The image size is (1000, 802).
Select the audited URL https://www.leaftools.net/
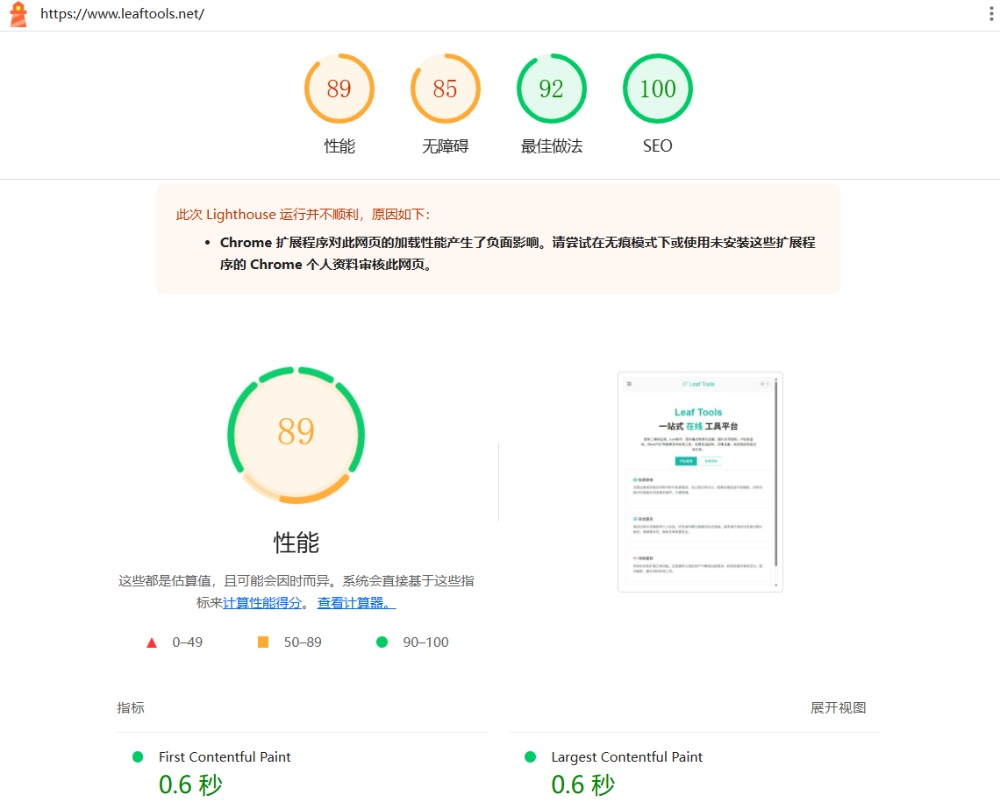[122, 14]
